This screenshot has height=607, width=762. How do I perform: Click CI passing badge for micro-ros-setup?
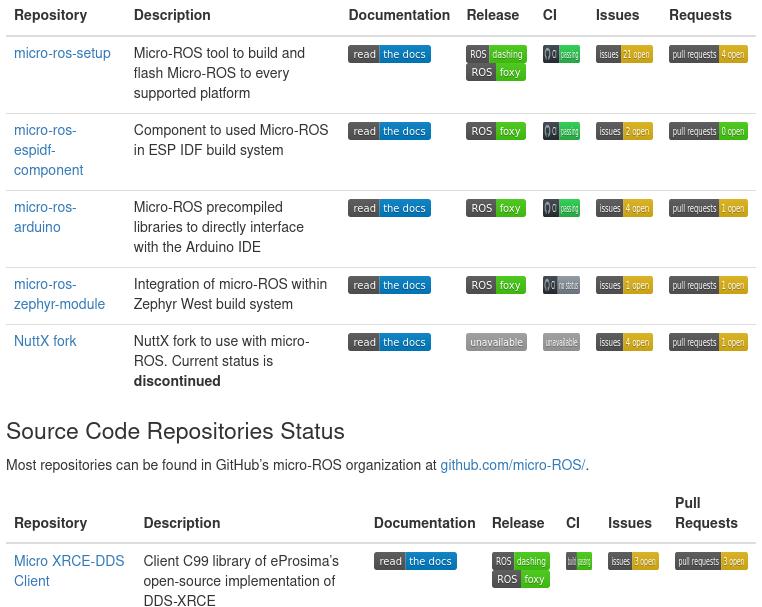561,54
